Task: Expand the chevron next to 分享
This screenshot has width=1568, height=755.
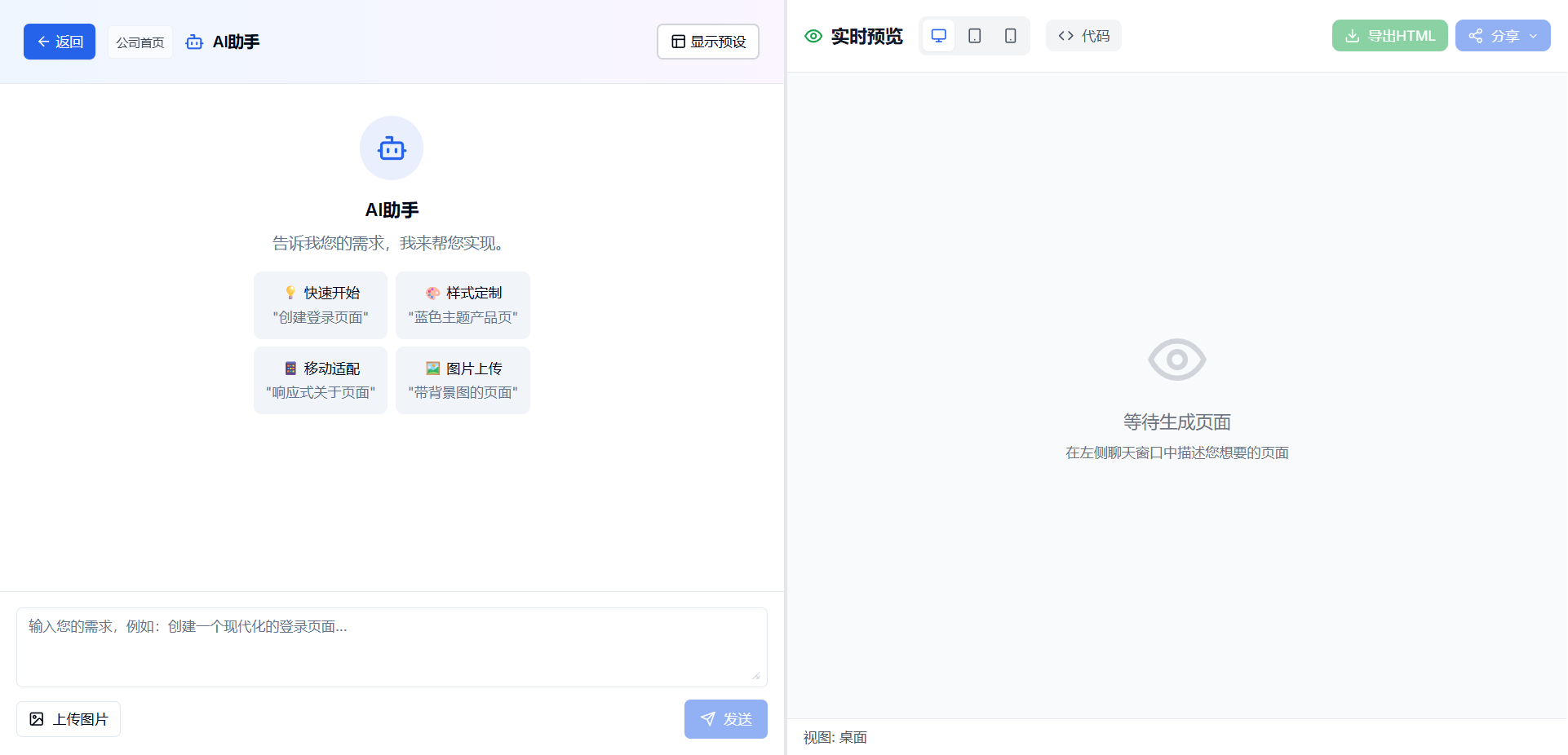Action: (1533, 36)
